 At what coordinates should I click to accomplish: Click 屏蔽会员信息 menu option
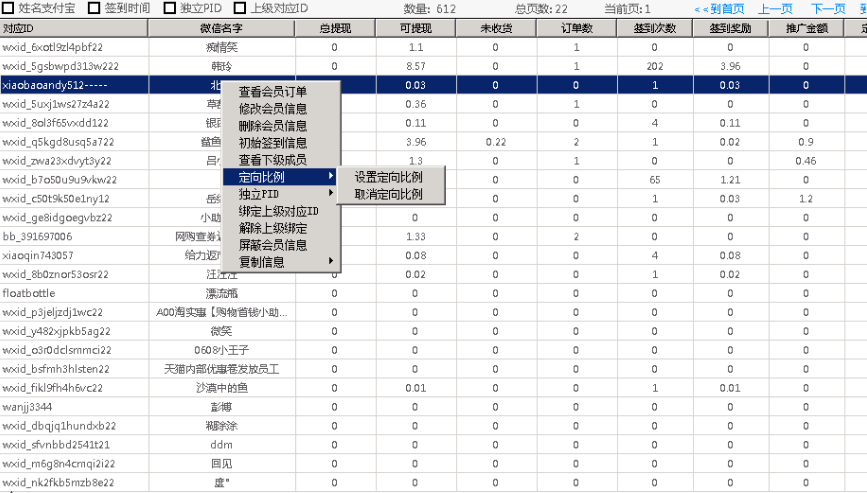[272, 245]
